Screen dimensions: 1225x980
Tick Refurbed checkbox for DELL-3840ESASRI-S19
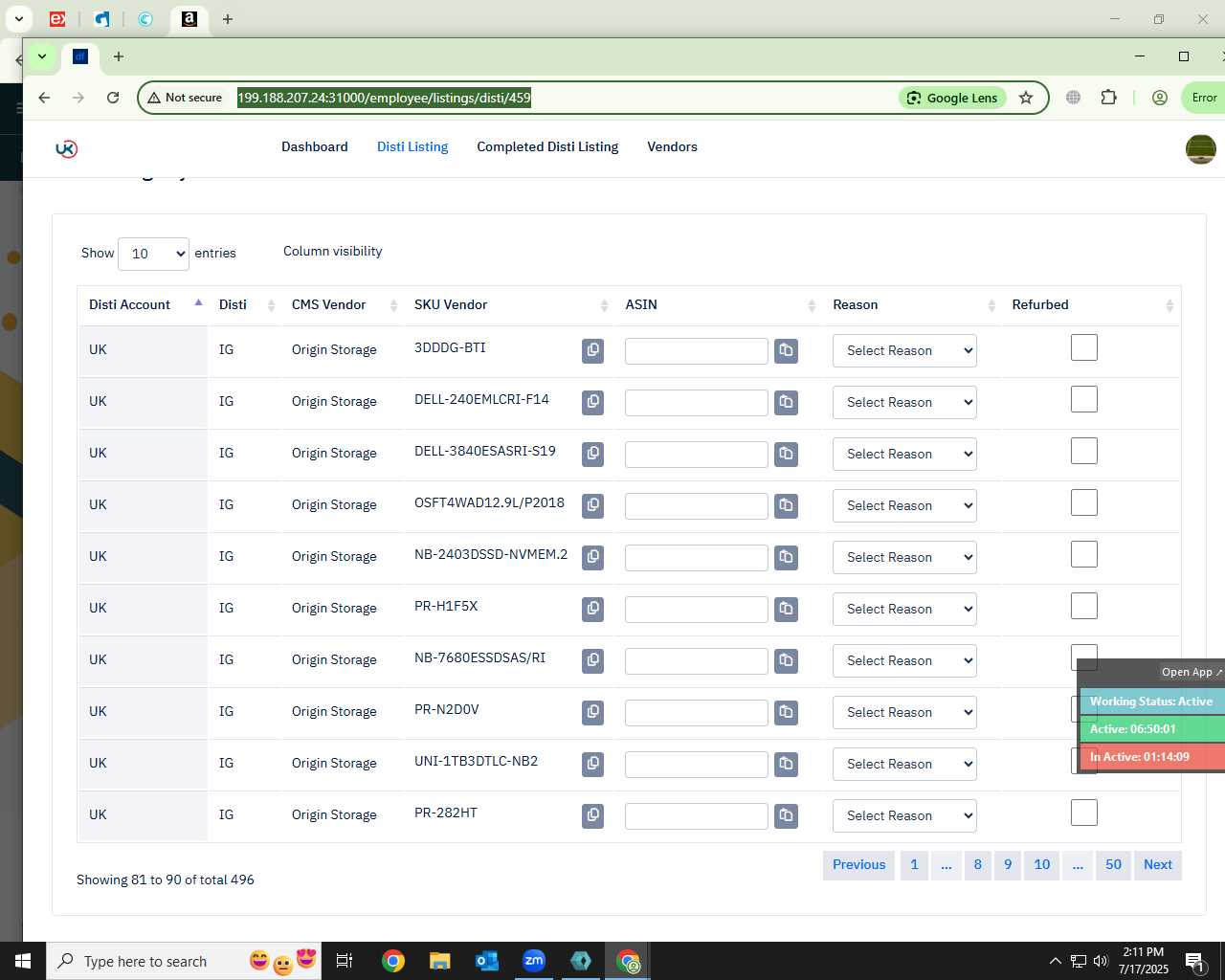coord(1084,451)
